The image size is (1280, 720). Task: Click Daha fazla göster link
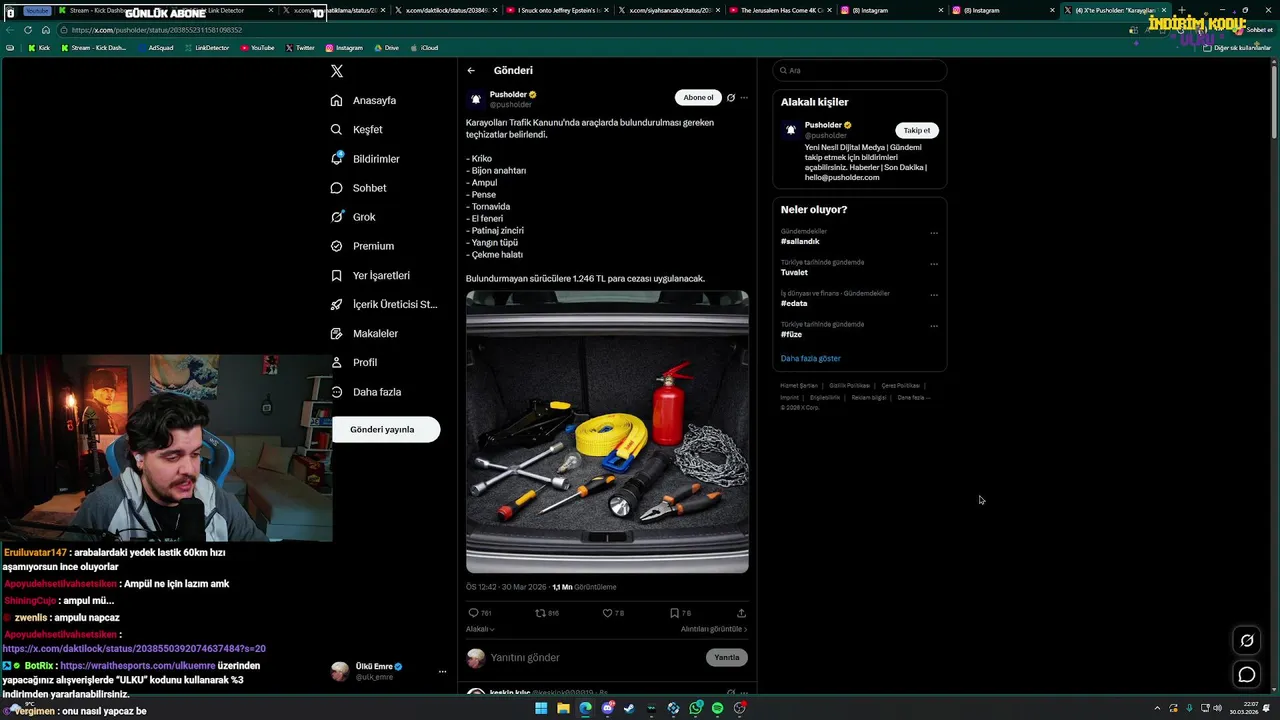tap(810, 358)
